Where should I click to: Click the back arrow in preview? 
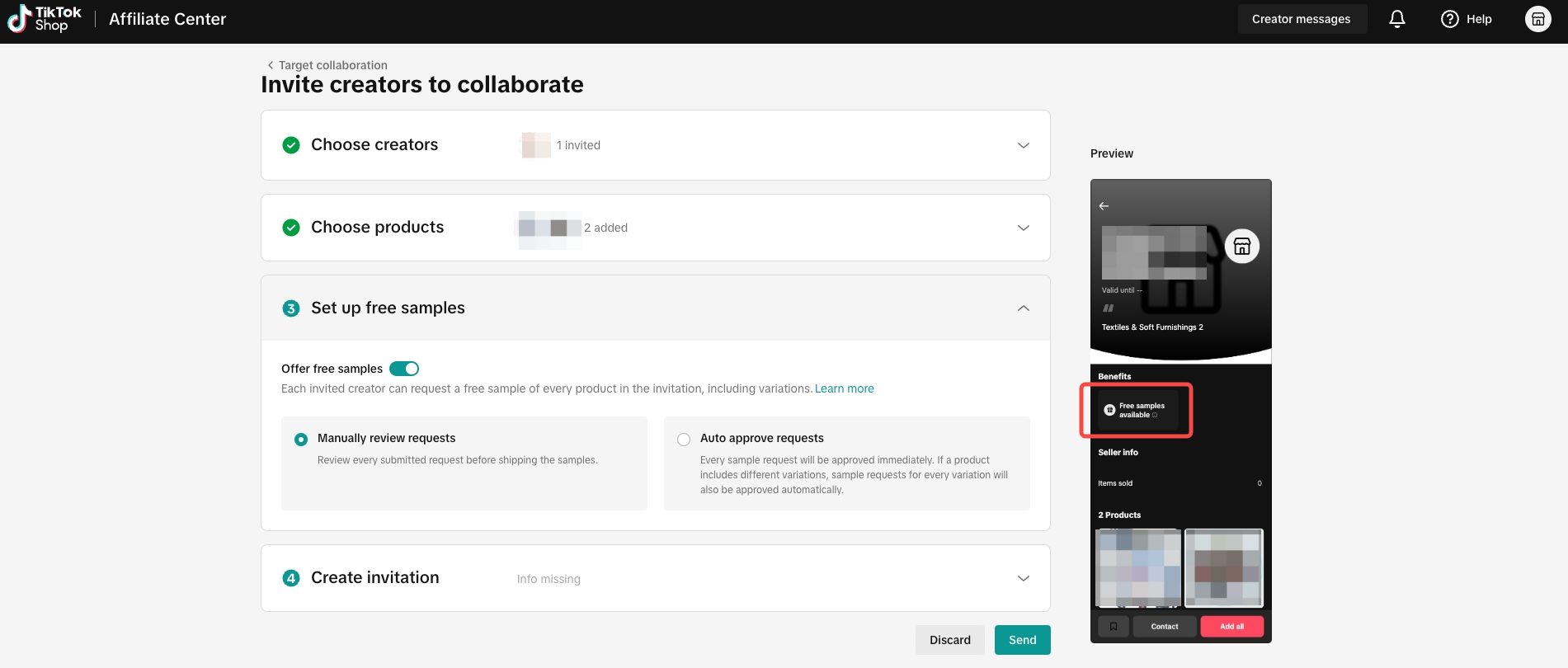(x=1104, y=206)
